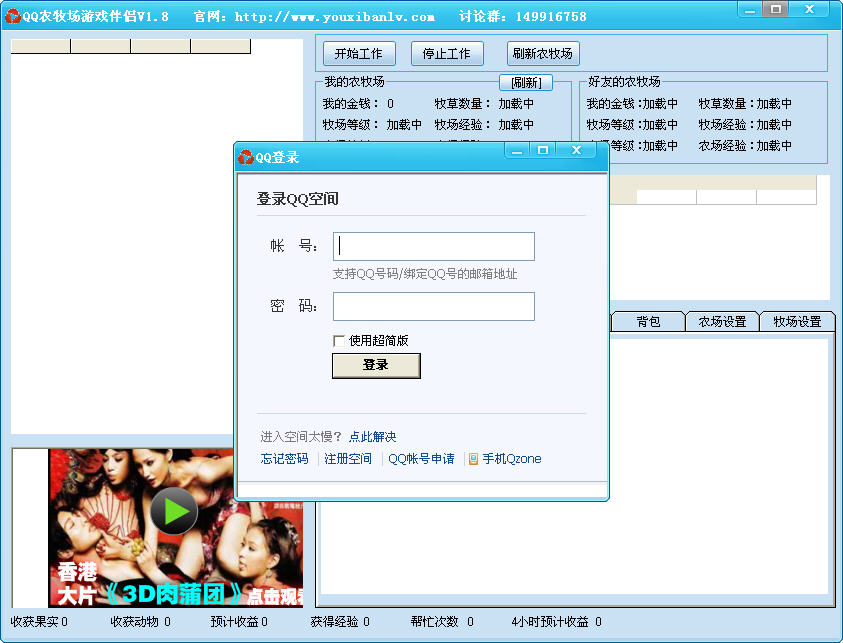Click the 4小时预计收益 0 status text
Viewport: 843px width, 643px height.
pos(556,622)
